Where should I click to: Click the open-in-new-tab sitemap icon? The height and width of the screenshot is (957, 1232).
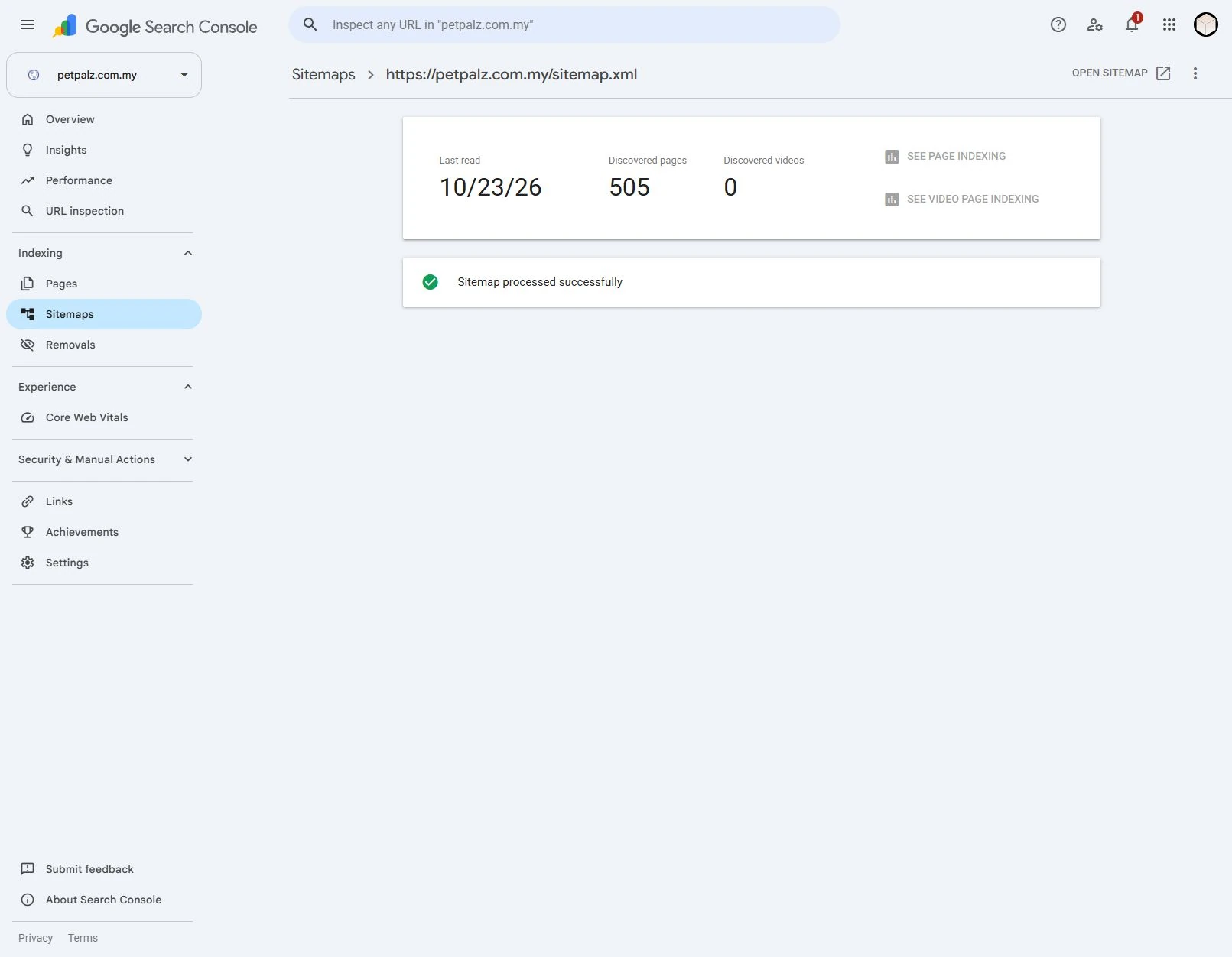(1163, 73)
